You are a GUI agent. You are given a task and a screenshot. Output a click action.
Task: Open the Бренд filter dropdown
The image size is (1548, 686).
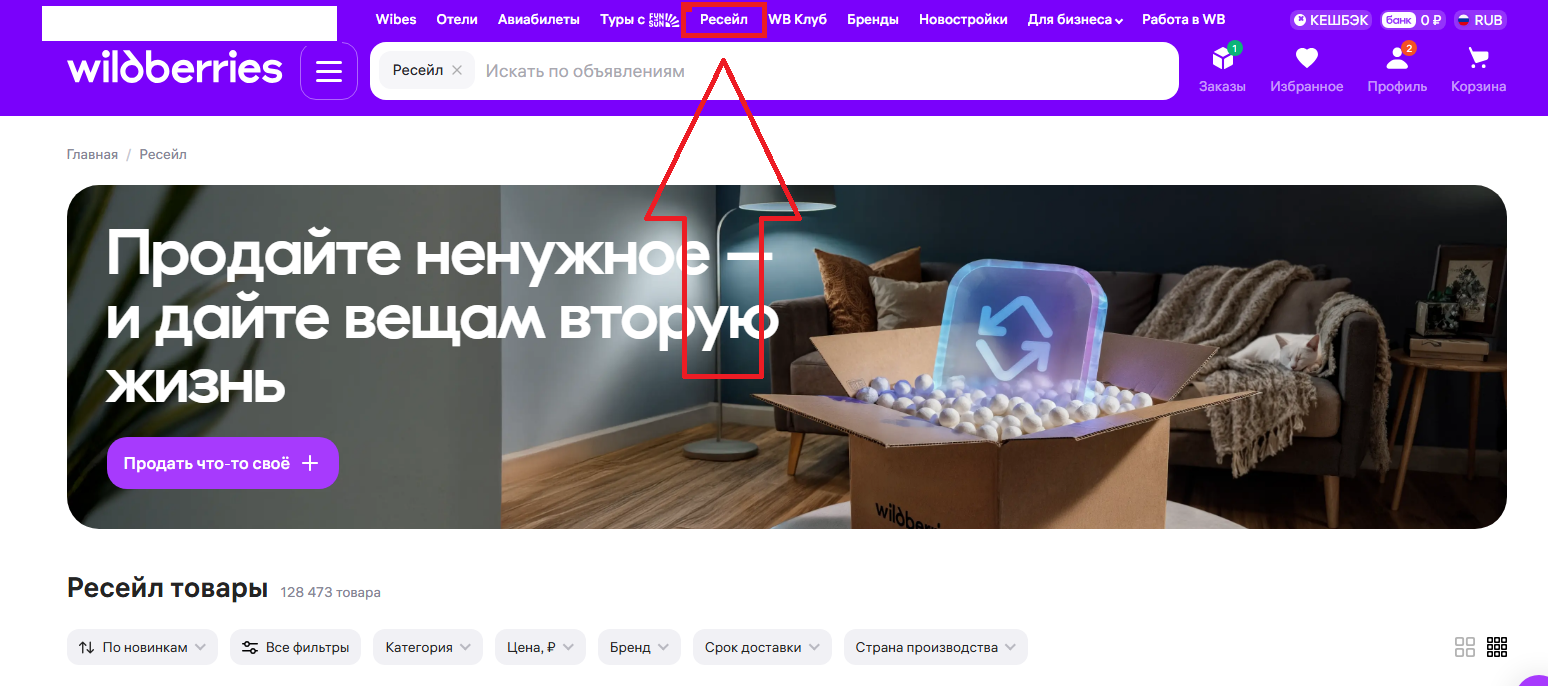click(637, 647)
